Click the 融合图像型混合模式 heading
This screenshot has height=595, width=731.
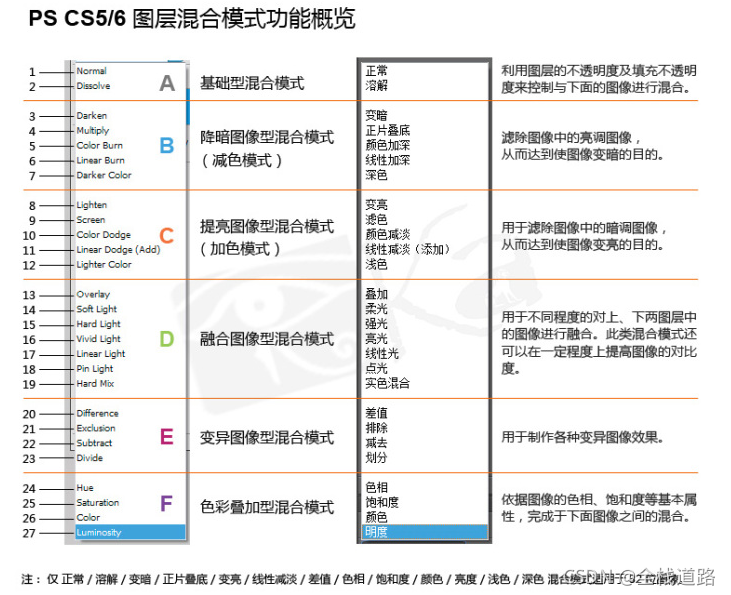(x=267, y=339)
